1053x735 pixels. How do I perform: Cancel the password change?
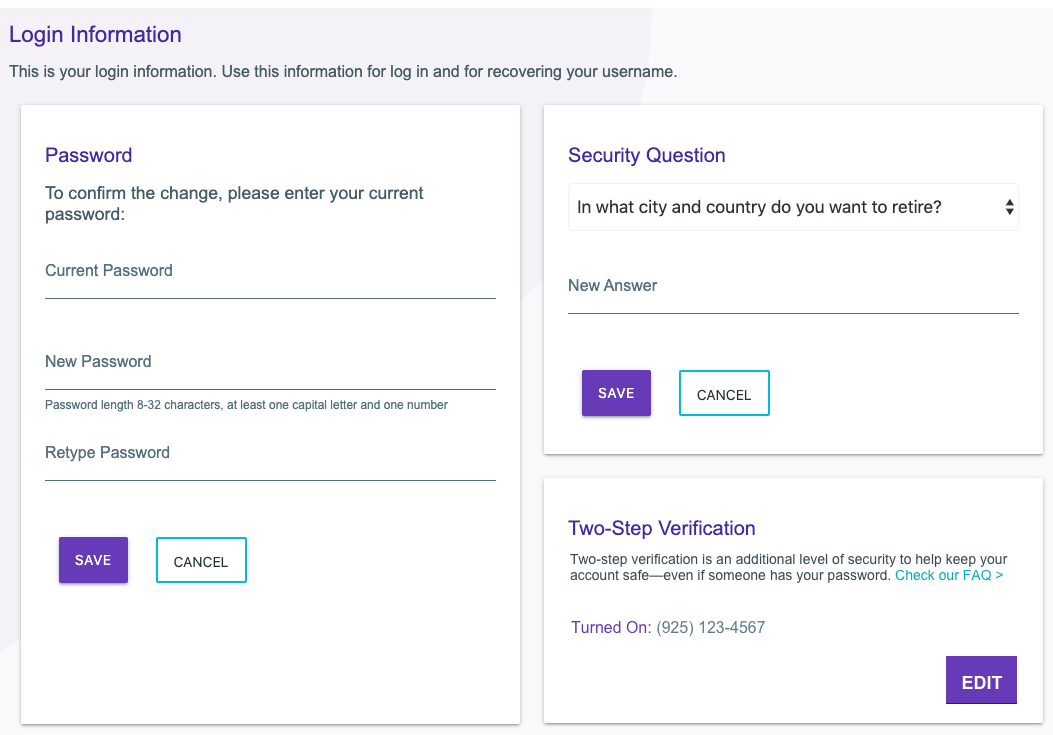[x=201, y=560]
